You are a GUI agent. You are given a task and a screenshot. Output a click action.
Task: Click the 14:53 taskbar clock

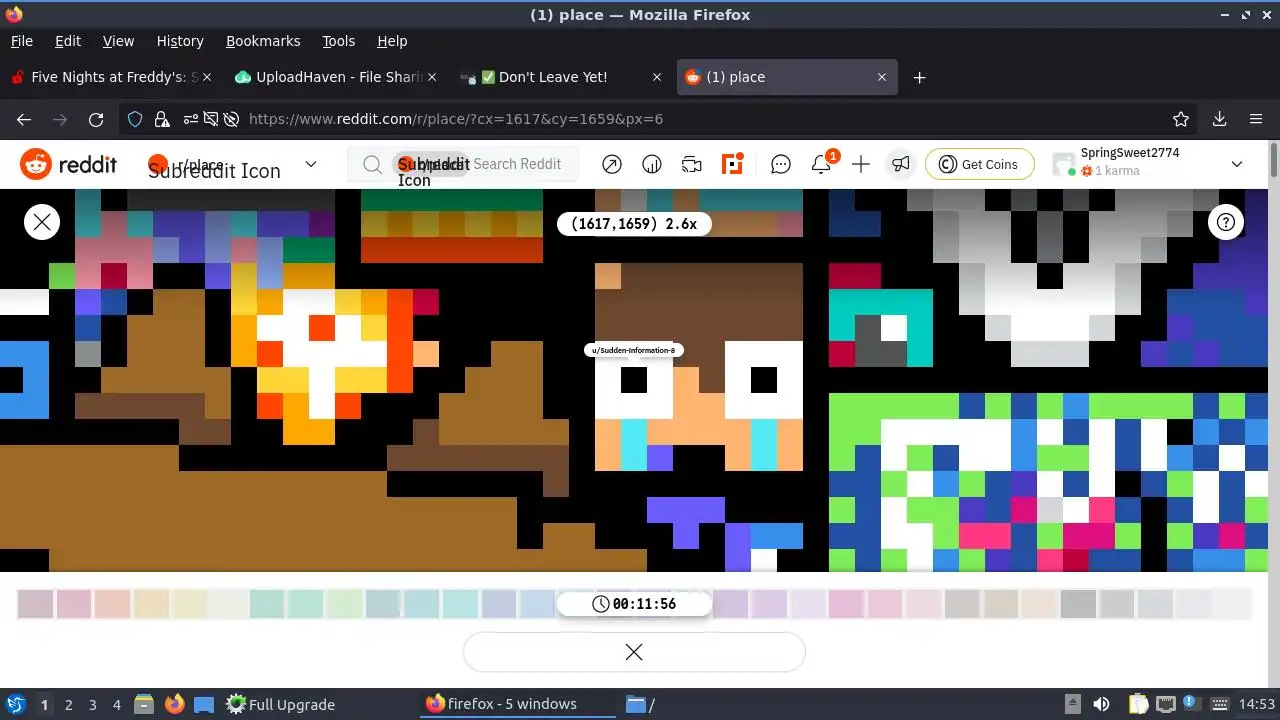point(1257,704)
